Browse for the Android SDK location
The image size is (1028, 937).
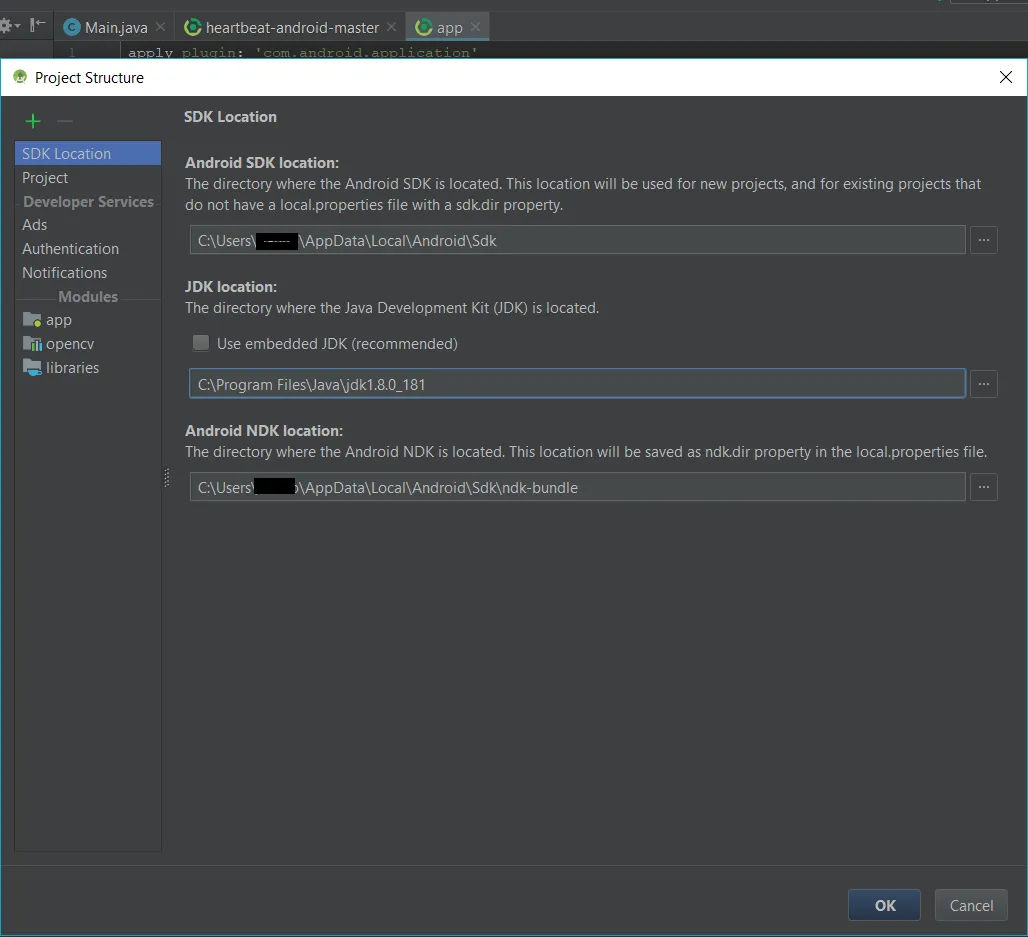[x=983, y=240]
